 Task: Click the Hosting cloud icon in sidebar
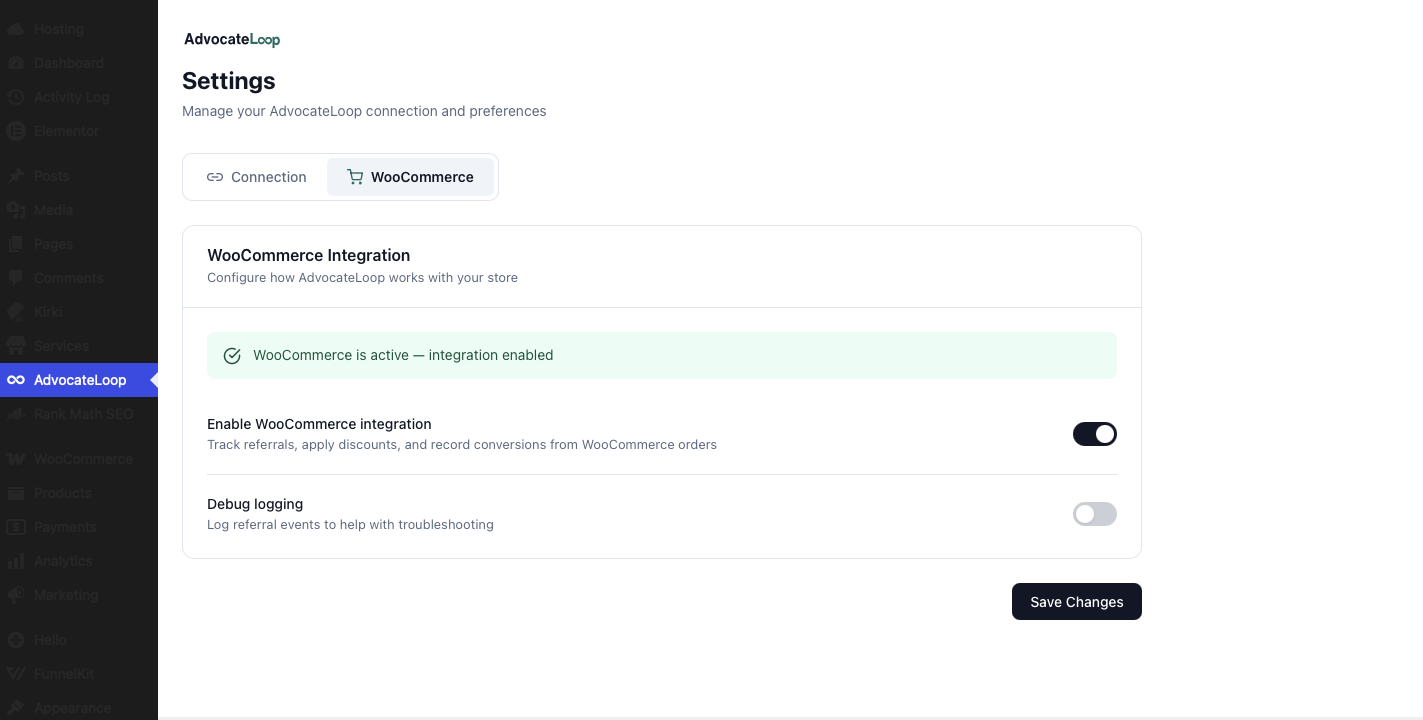coord(16,29)
